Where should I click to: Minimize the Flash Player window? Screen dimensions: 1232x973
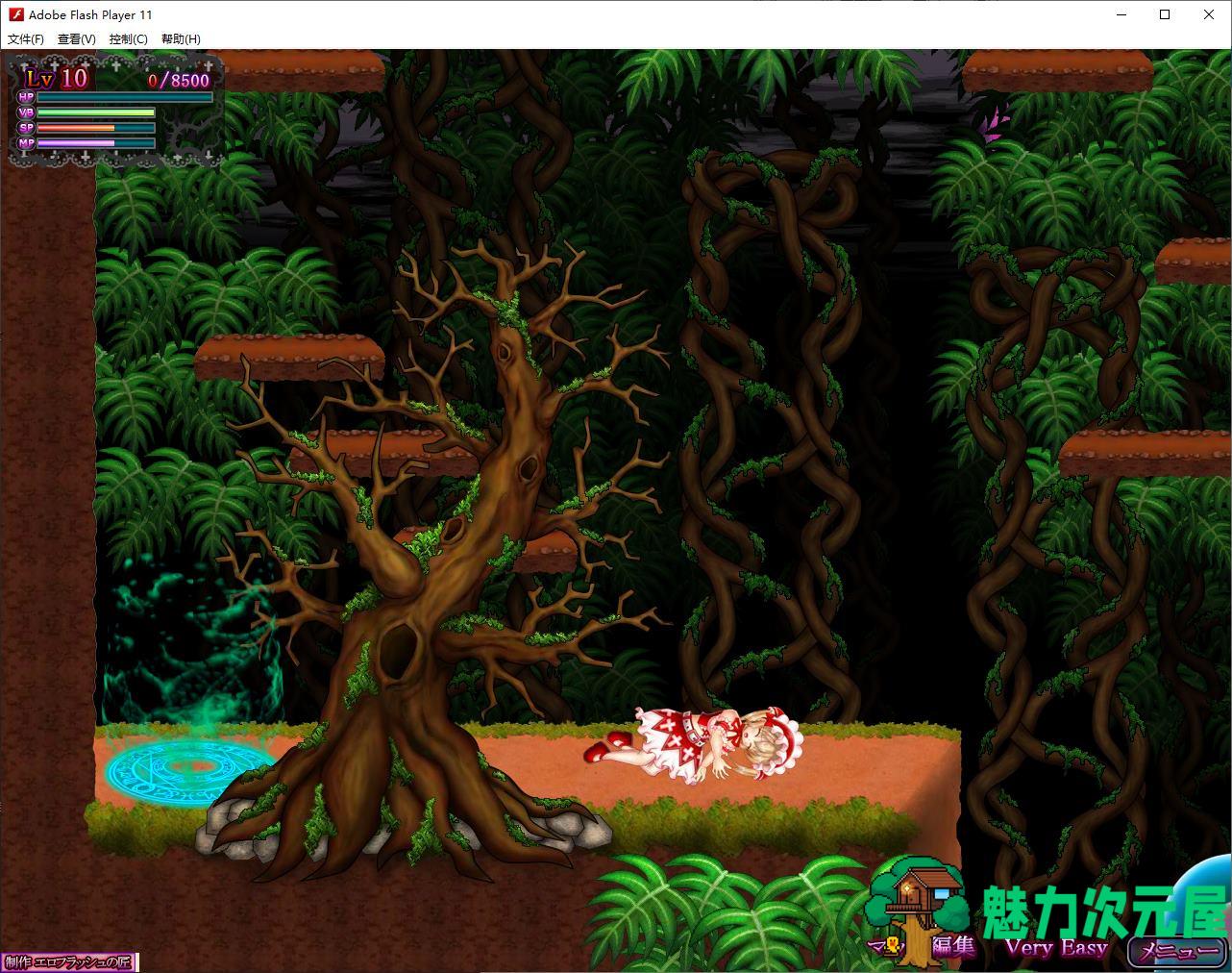coord(1121,14)
